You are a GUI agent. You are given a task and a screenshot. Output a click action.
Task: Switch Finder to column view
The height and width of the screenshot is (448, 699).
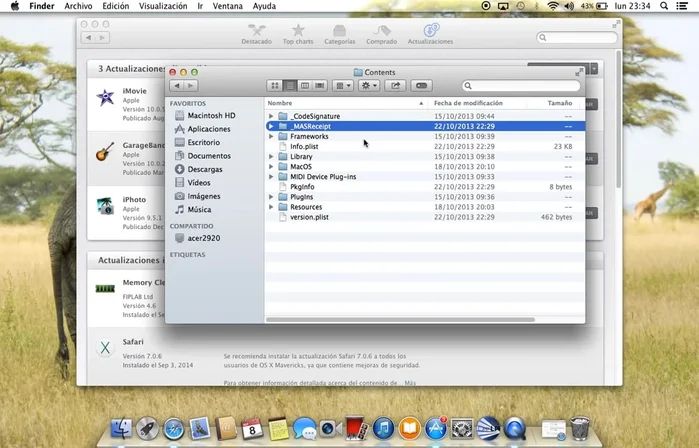tap(305, 86)
